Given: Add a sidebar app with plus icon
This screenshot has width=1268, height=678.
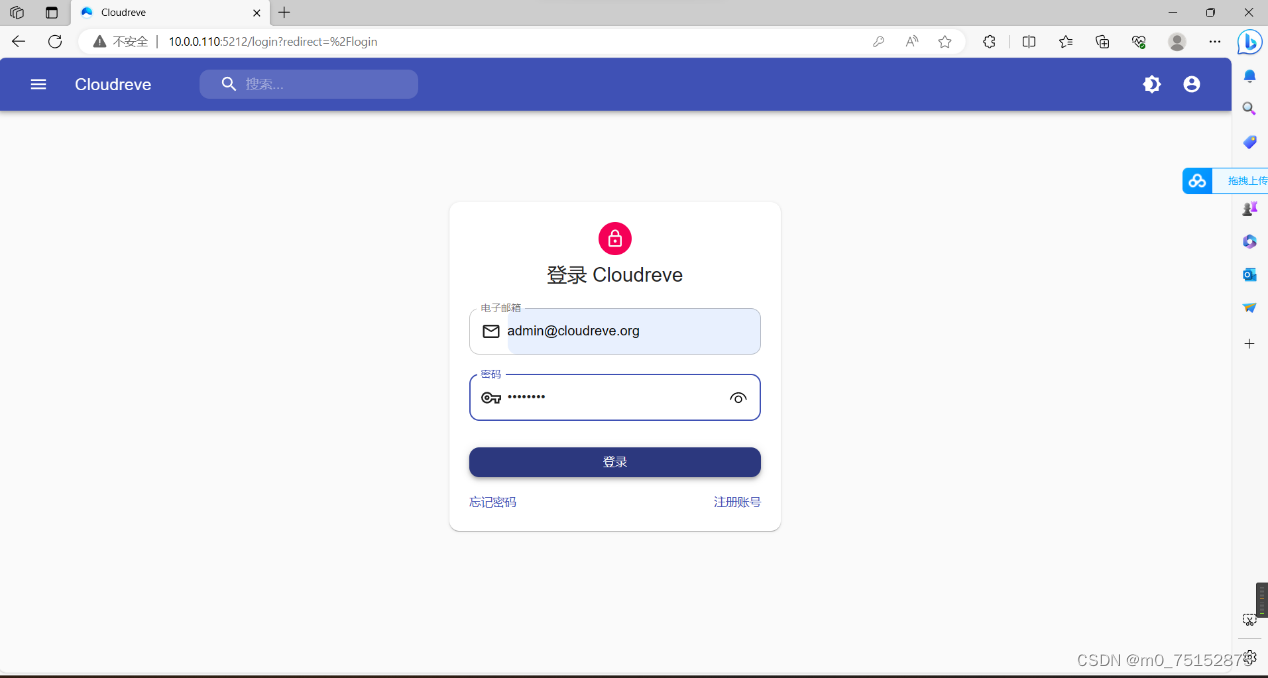Looking at the screenshot, I should coord(1249,343).
